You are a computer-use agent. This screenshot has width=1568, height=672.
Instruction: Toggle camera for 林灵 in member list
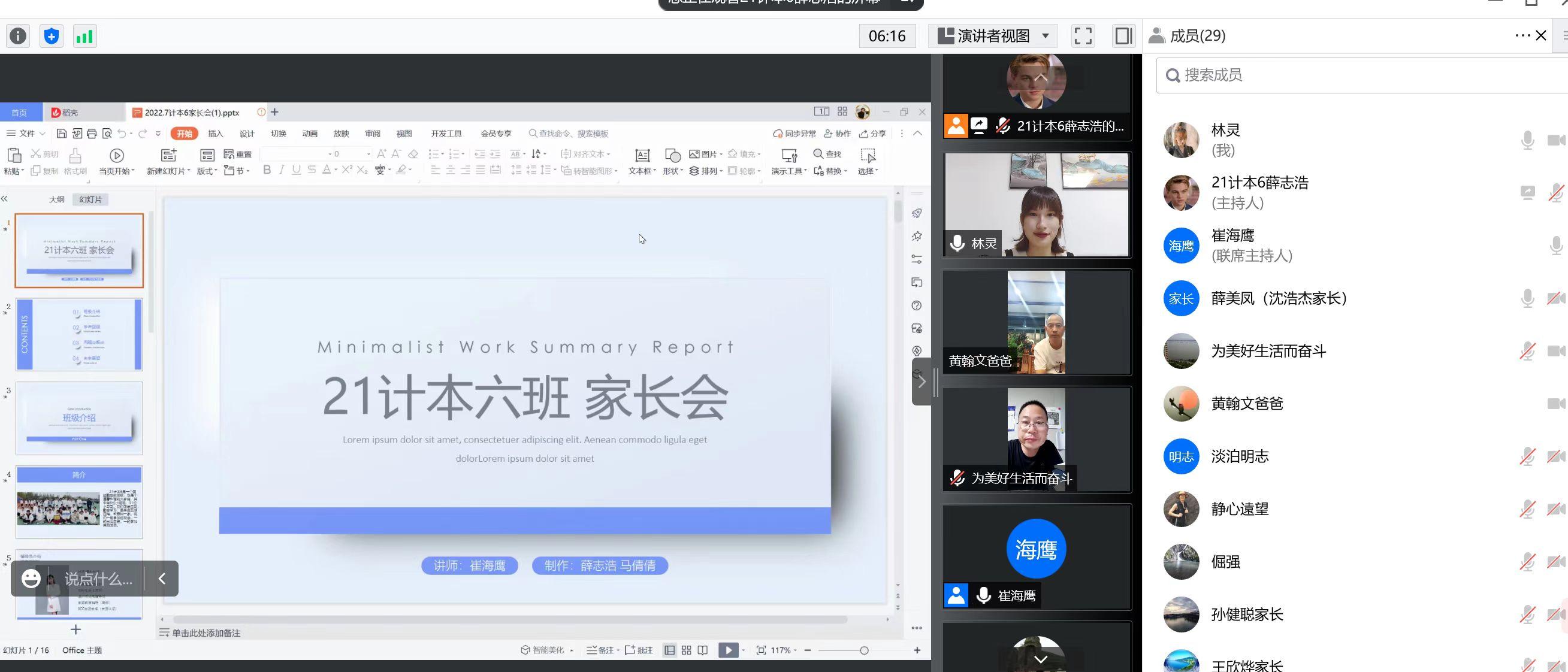pos(1557,140)
